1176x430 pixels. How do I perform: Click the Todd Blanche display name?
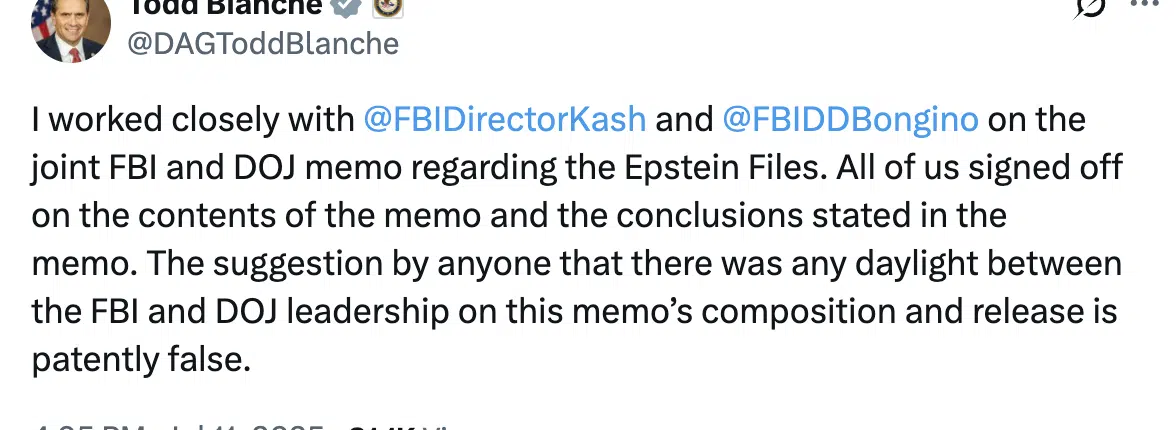225,7
